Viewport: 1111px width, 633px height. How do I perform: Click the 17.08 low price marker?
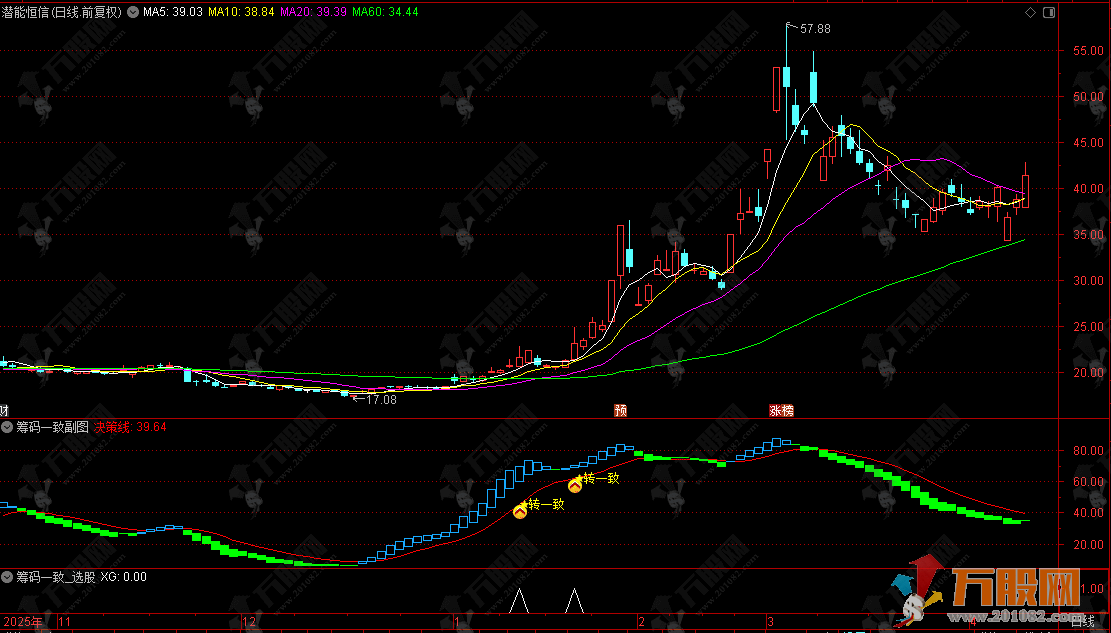[x=380, y=399]
